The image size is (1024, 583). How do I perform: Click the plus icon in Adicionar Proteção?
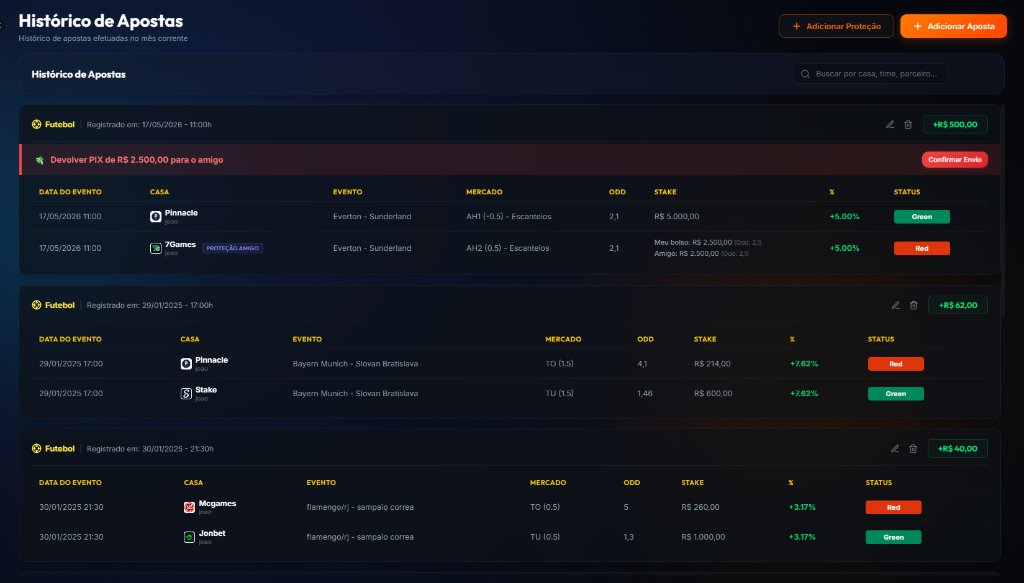click(x=796, y=26)
